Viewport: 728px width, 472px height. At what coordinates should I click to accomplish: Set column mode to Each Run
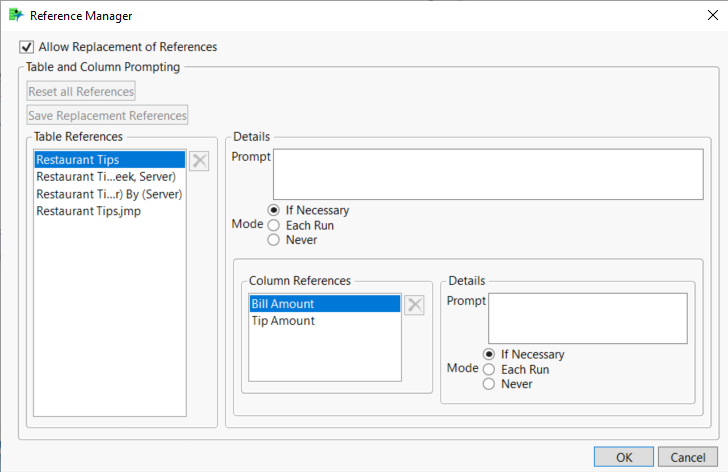(489, 369)
